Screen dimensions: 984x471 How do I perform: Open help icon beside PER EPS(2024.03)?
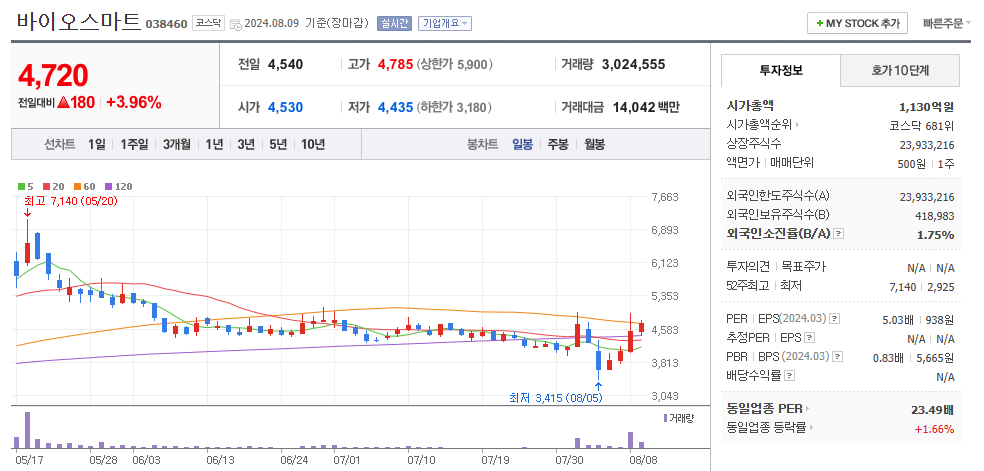click(x=834, y=319)
